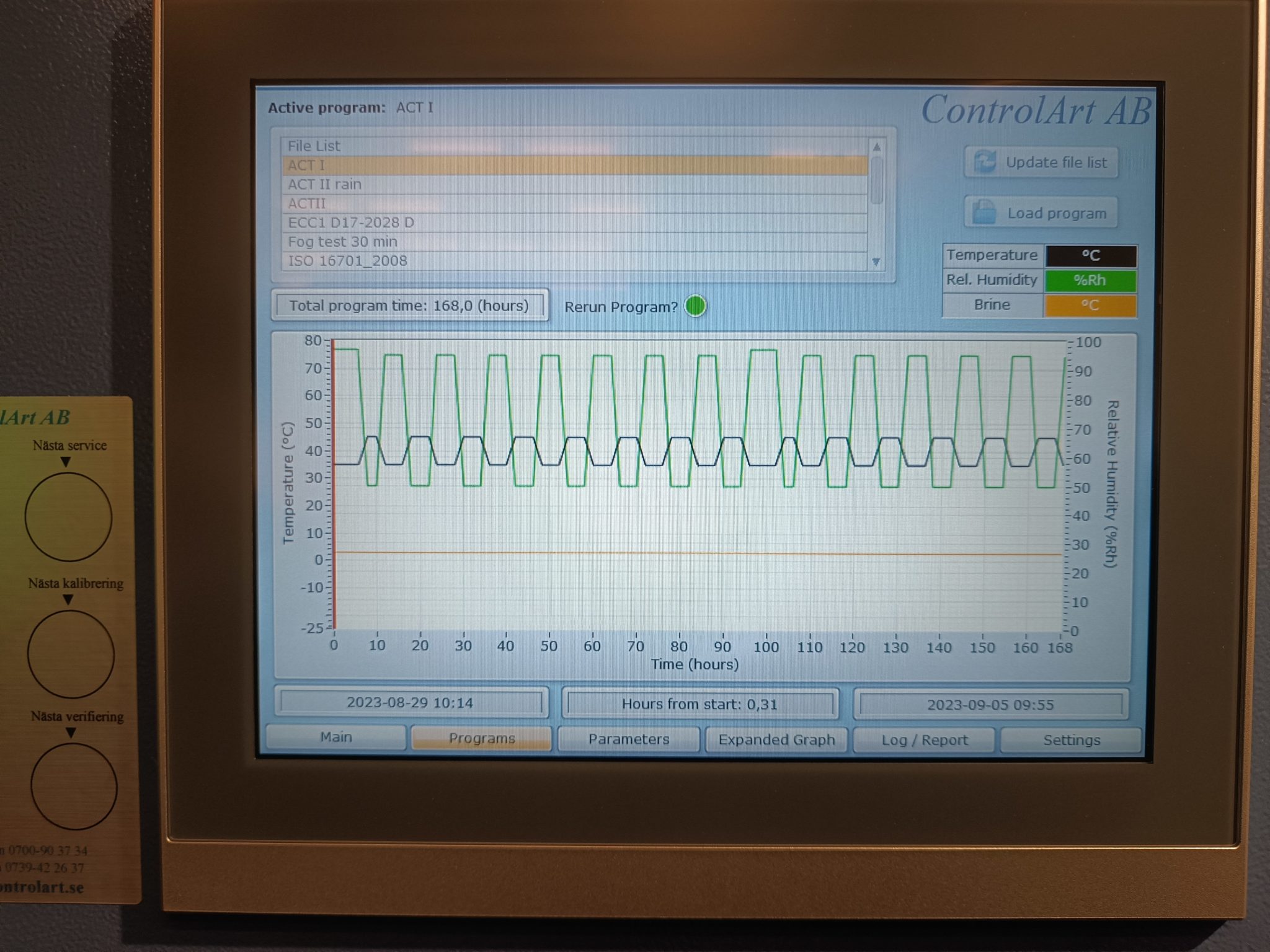Click the Total program time field
Screen dimensions: 1270x952
pos(409,306)
